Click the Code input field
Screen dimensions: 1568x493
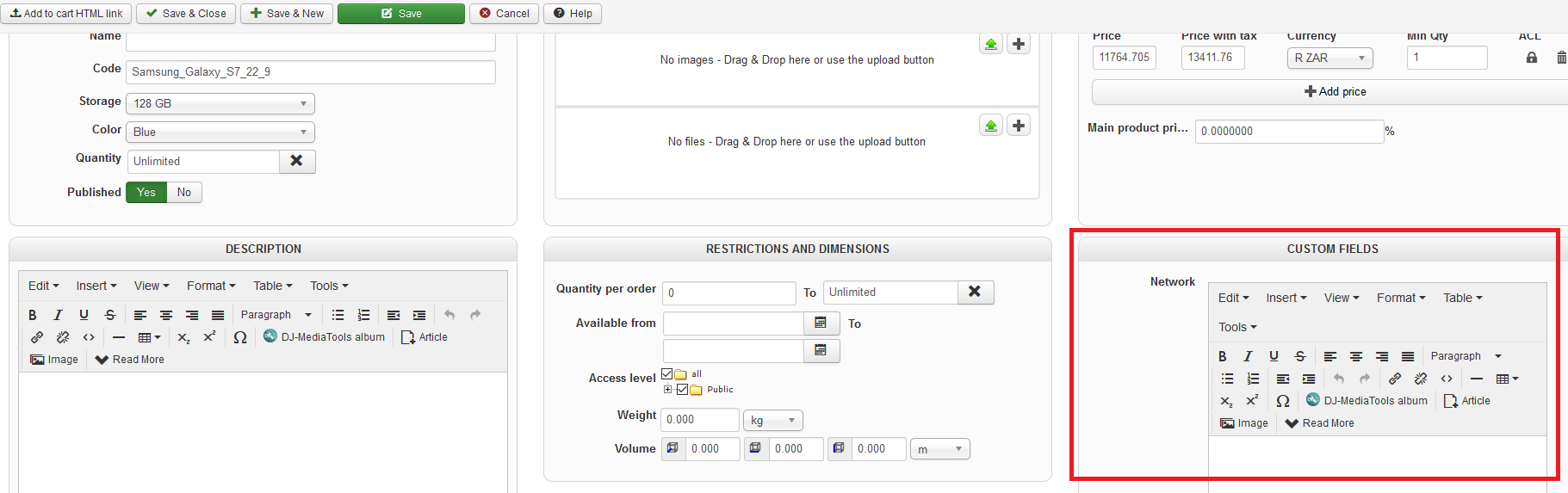(310, 72)
